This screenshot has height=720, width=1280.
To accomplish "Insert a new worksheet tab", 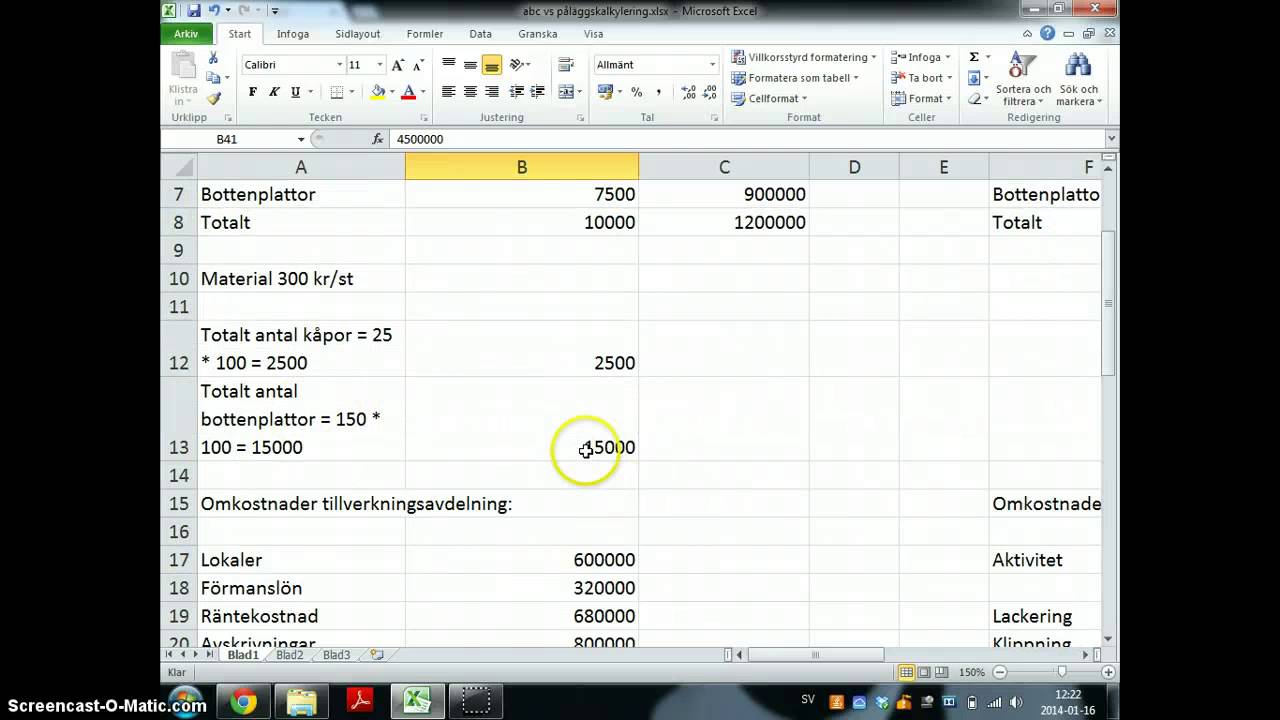I will click(x=377, y=655).
